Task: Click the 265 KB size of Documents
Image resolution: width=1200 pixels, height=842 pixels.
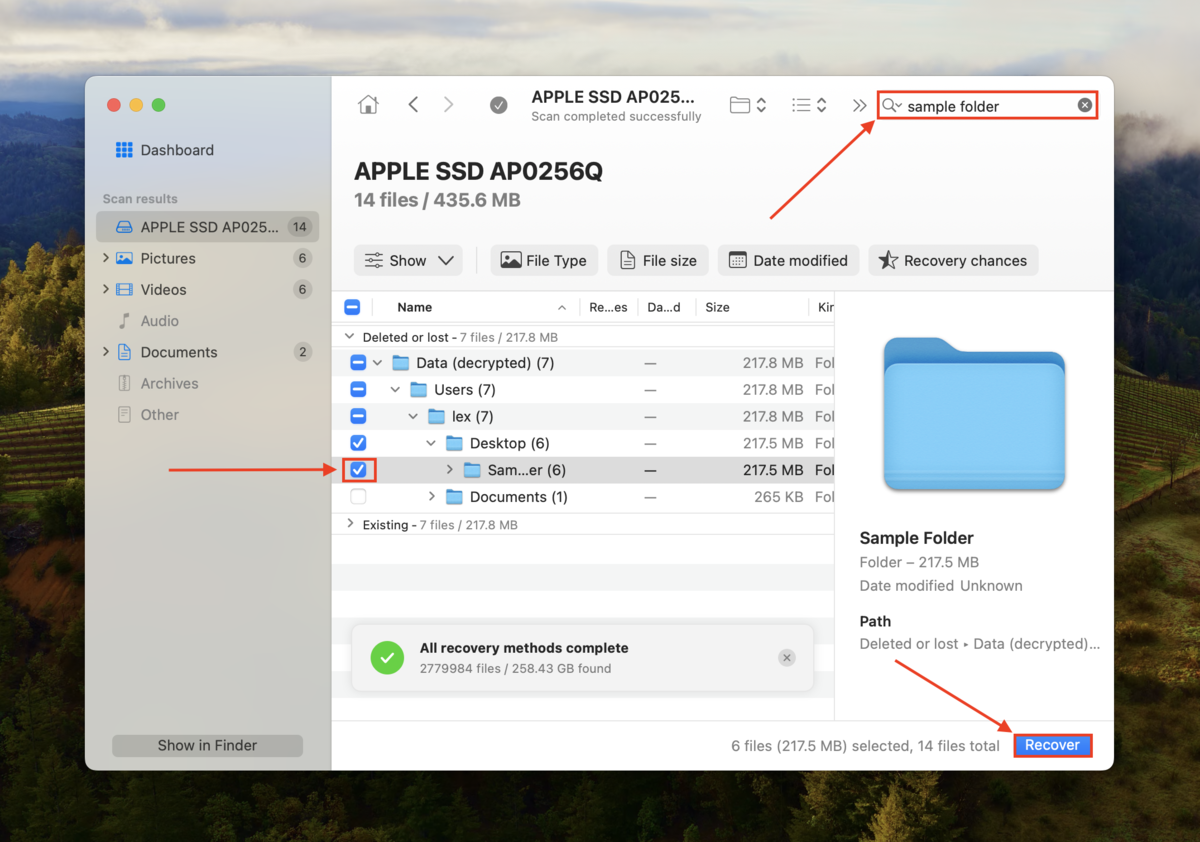Action: pyautogui.click(x=779, y=497)
